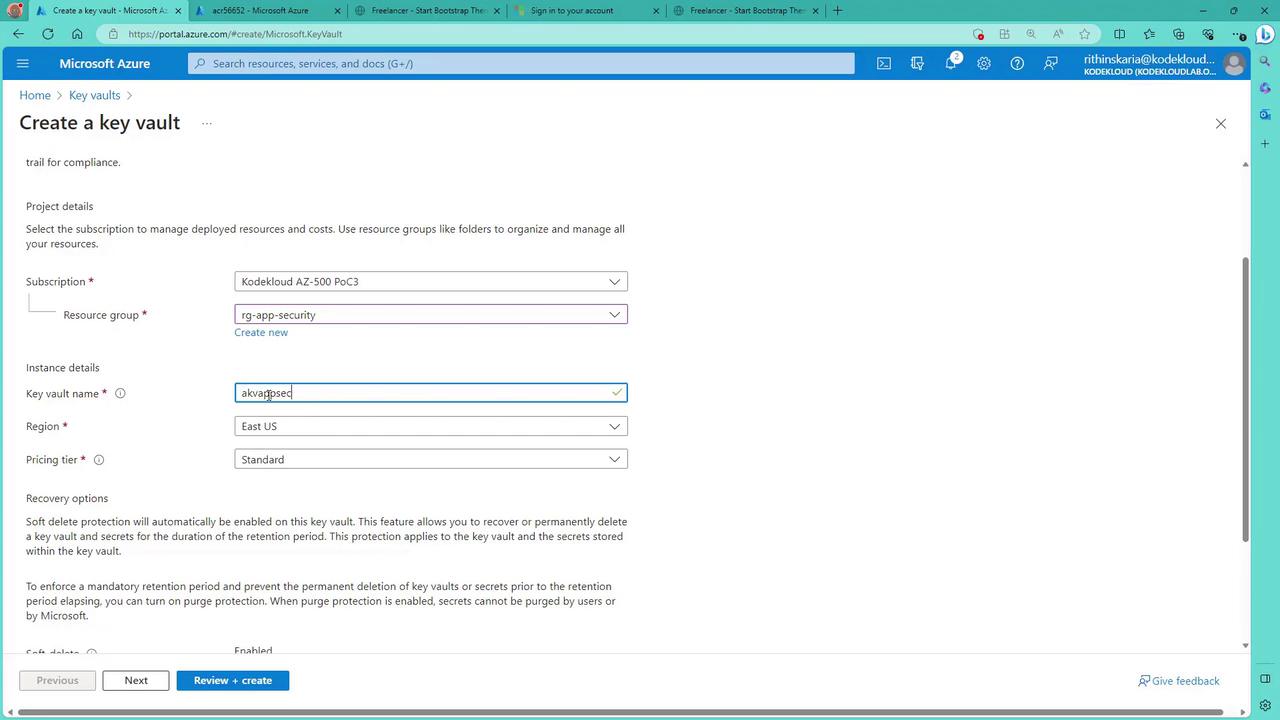Click the Create new resource group link

[261, 333]
